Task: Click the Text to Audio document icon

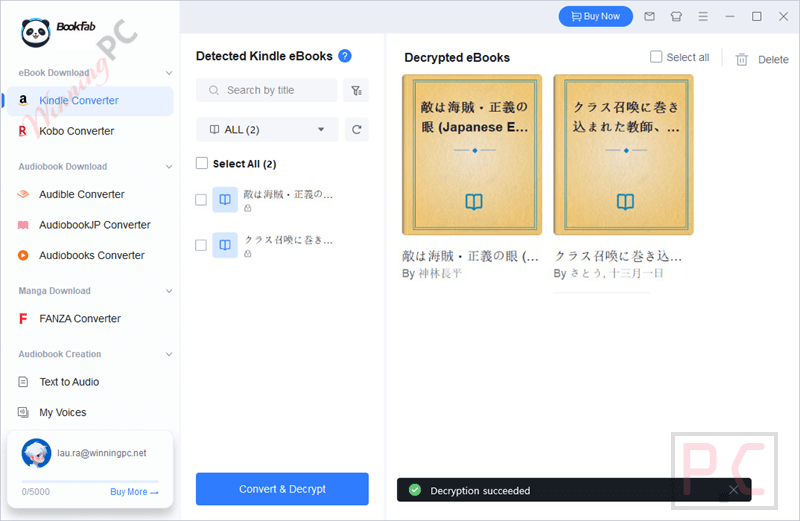Action: pos(23,382)
